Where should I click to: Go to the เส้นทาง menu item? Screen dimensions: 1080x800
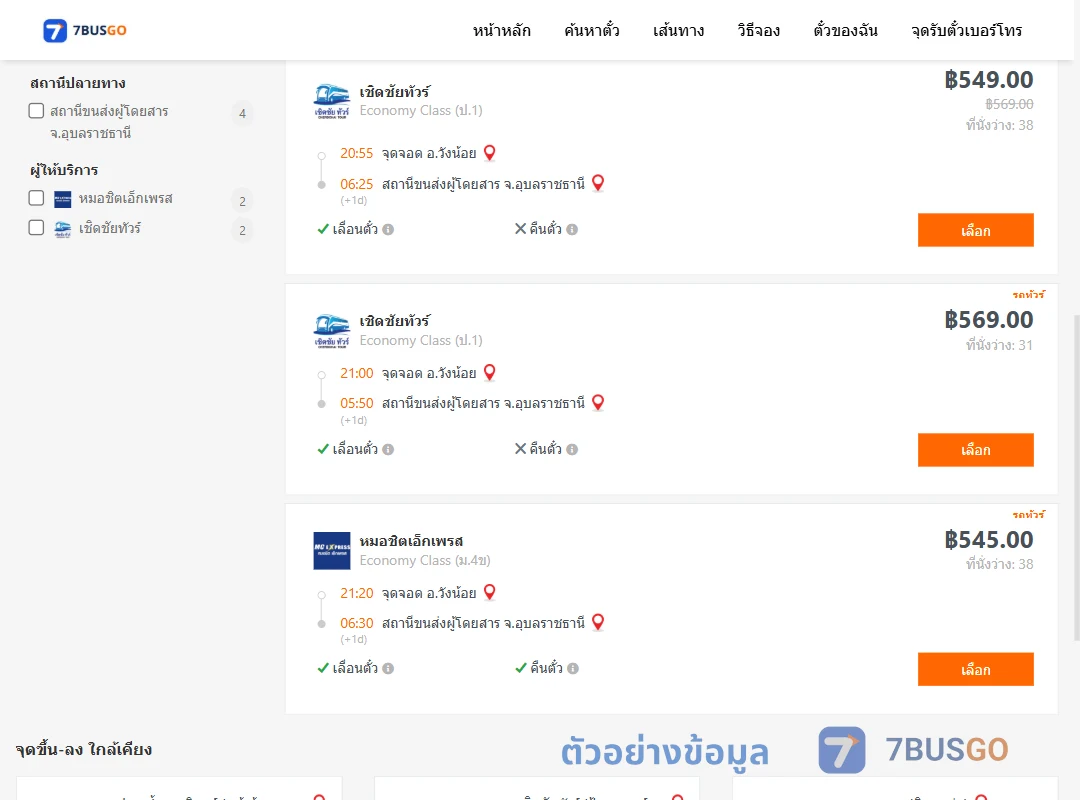(678, 30)
